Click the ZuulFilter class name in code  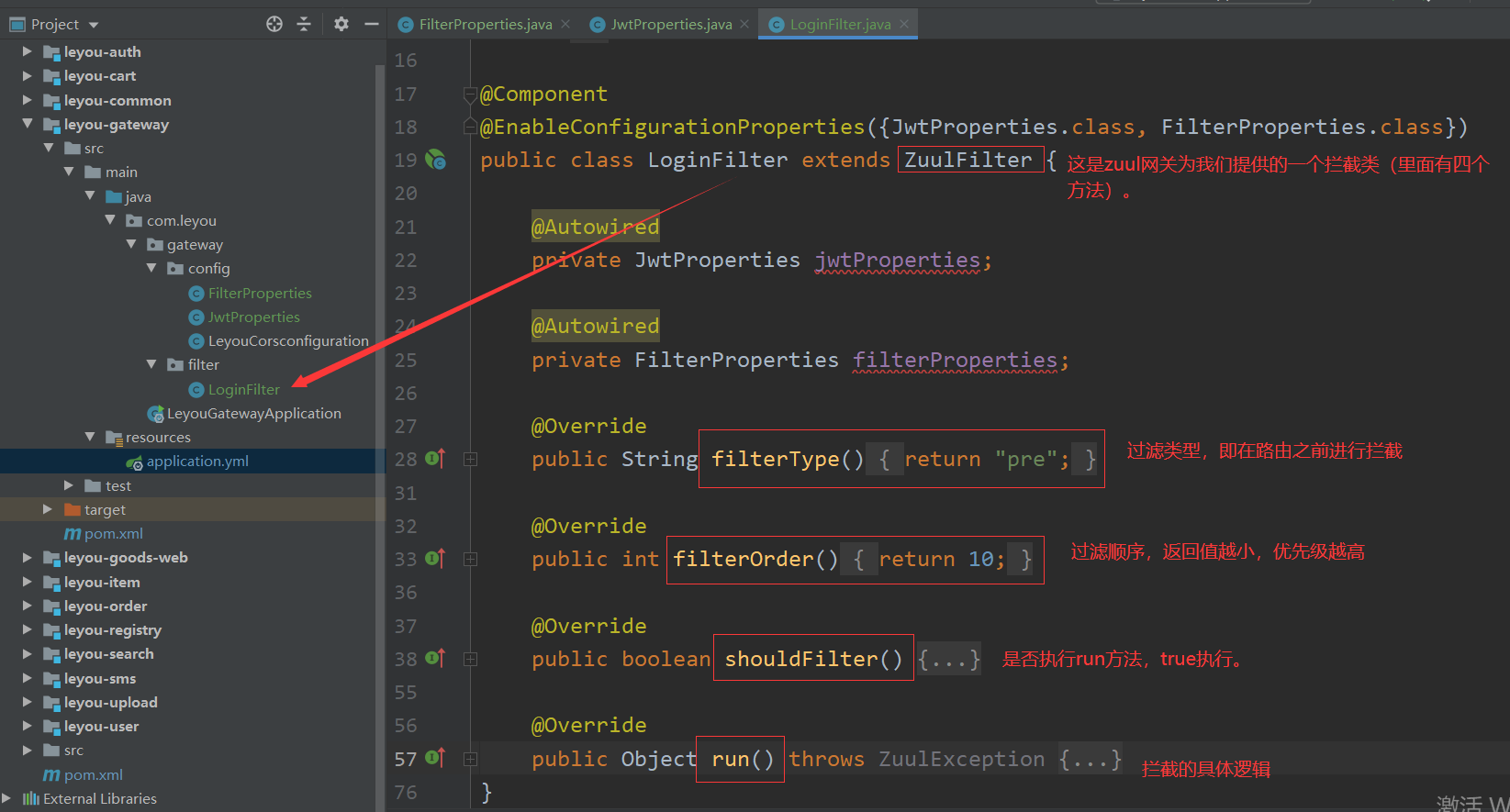pyautogui.click(x=968, y=160)
